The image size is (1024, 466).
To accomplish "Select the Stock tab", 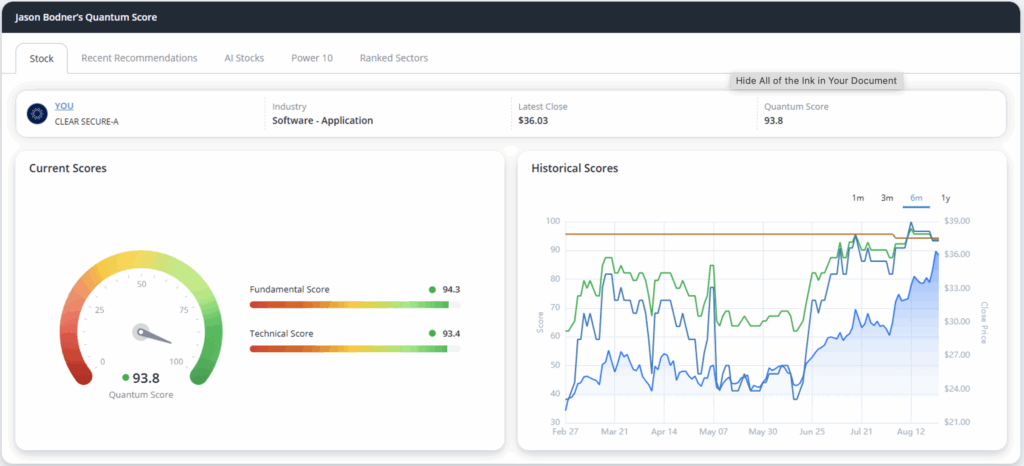I will [x=41, y=59].
